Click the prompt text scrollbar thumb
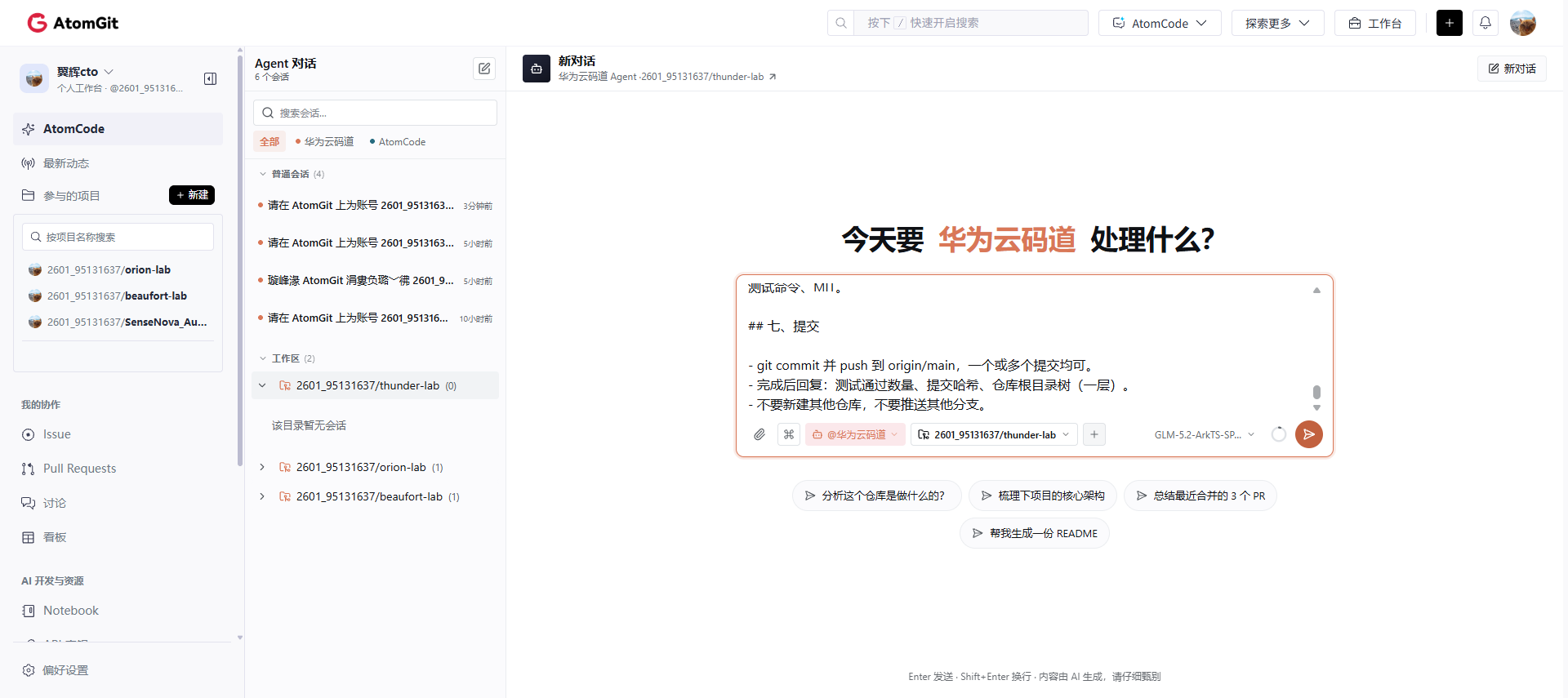 [1316, 392]
